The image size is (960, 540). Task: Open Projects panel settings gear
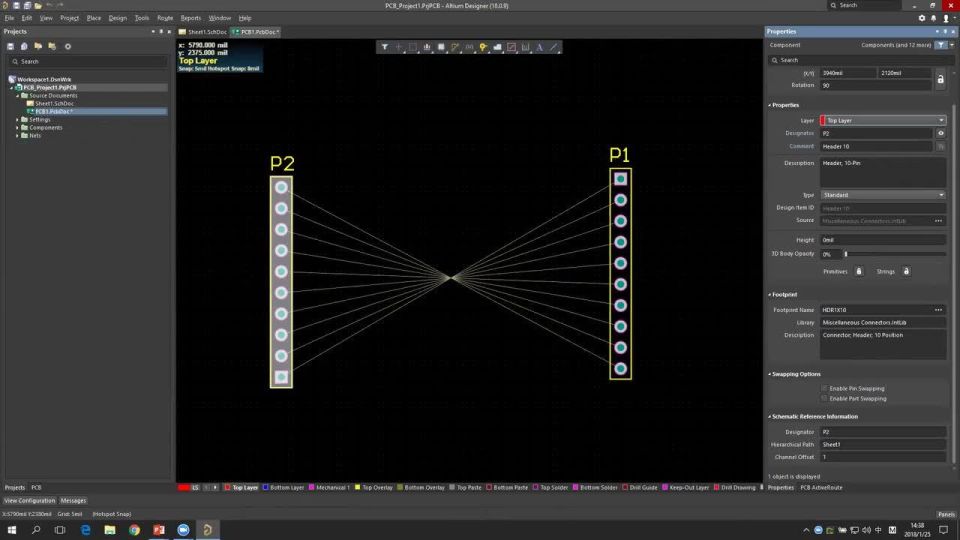(x=68, y=47)
